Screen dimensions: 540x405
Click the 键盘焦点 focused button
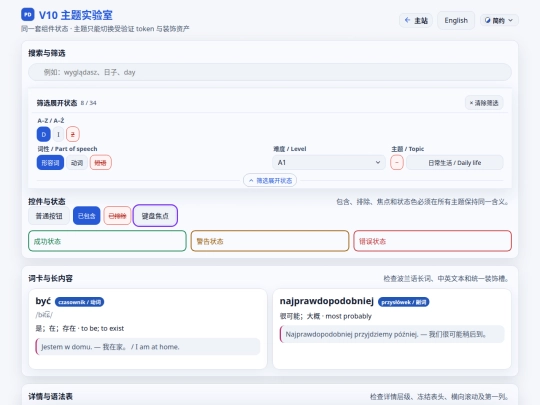coord(155,216)
